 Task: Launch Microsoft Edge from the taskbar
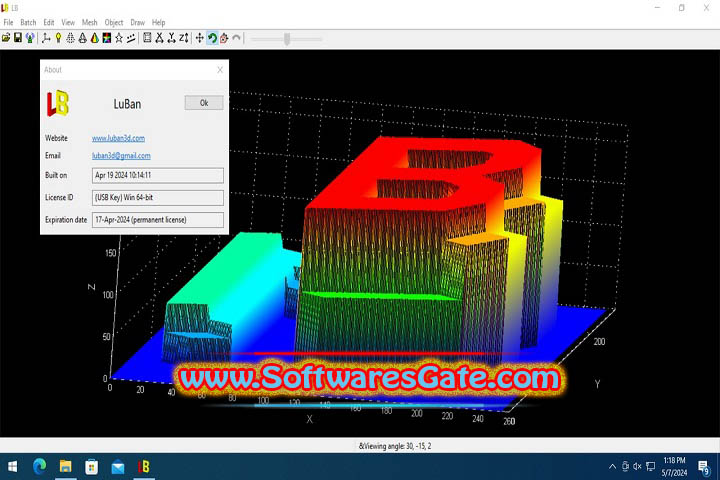[x=39, y=467]
